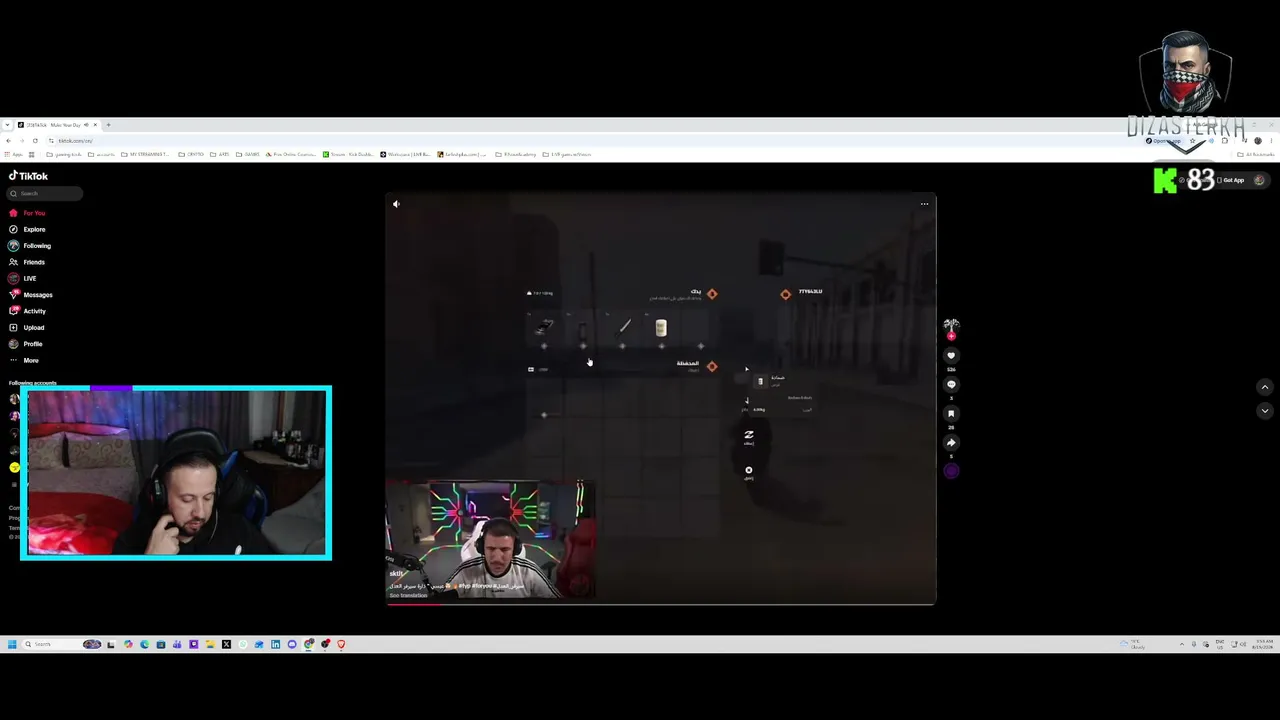The width and height of the screenshot is (1280, 720).
Task: Go back with the browser back arrow
Action: point(8,141)
